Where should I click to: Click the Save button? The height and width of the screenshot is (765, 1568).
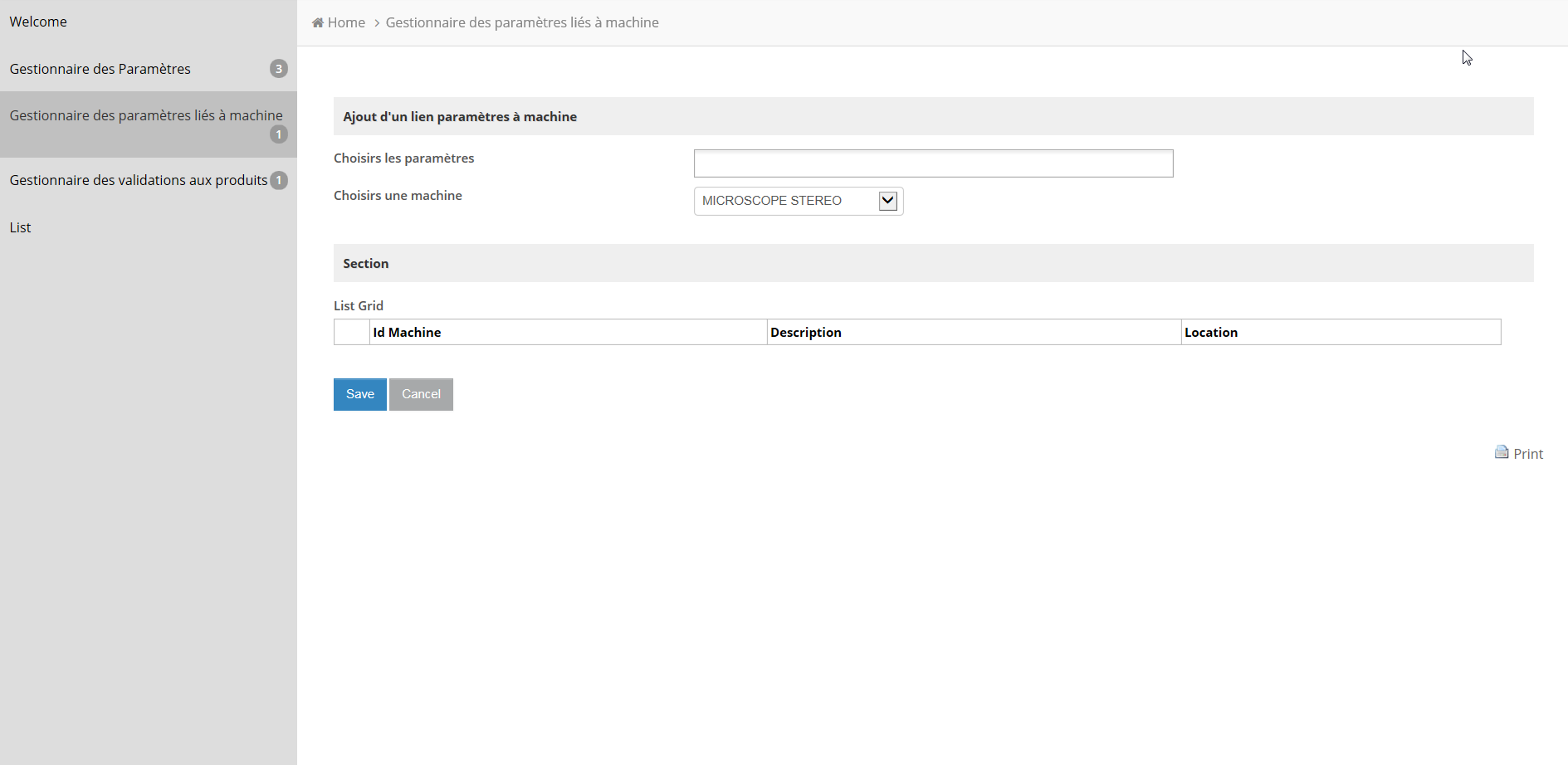pyautogui.click(x=360, y=394)
